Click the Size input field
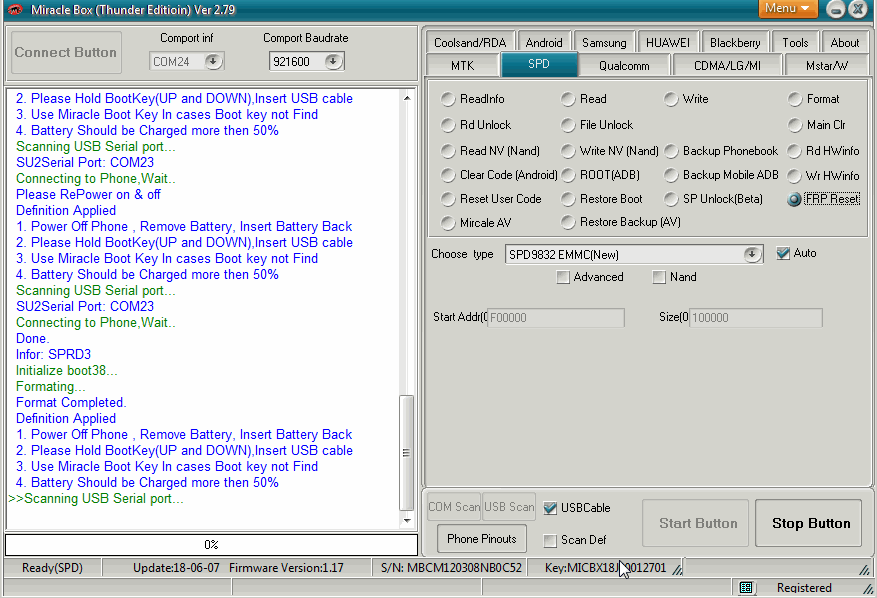Viewport: 877px width, 598px height. (x=756, y=318)
